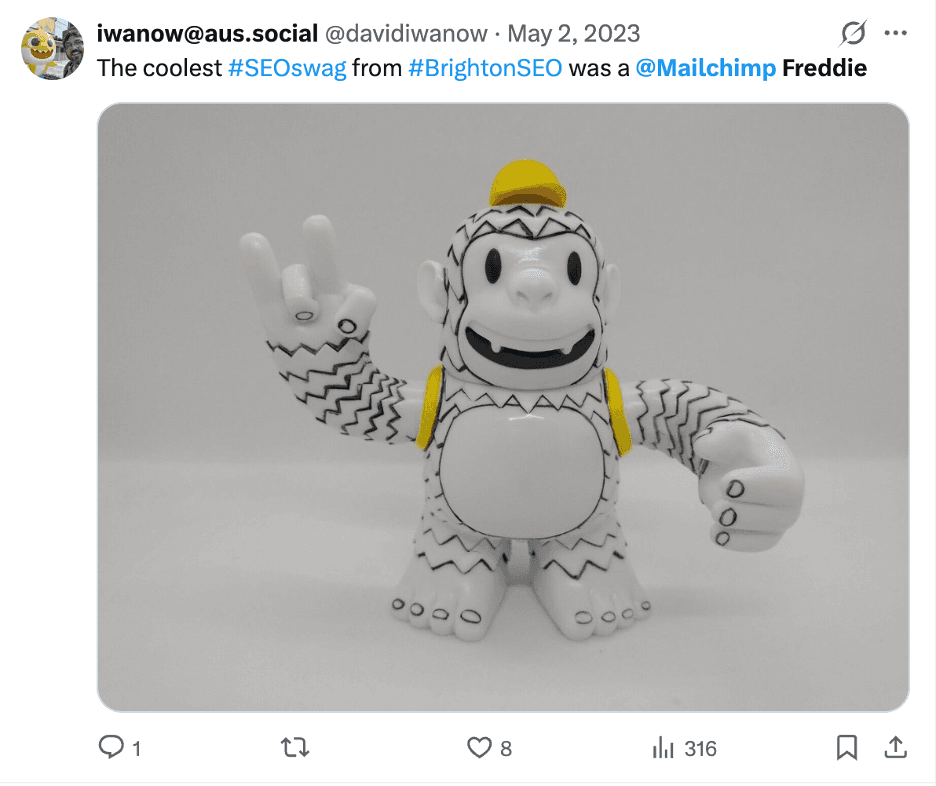This screenshot has width=936, height=786.
Task: Click the ellipsis for tweet actions
Action: (x=897, y=33)
